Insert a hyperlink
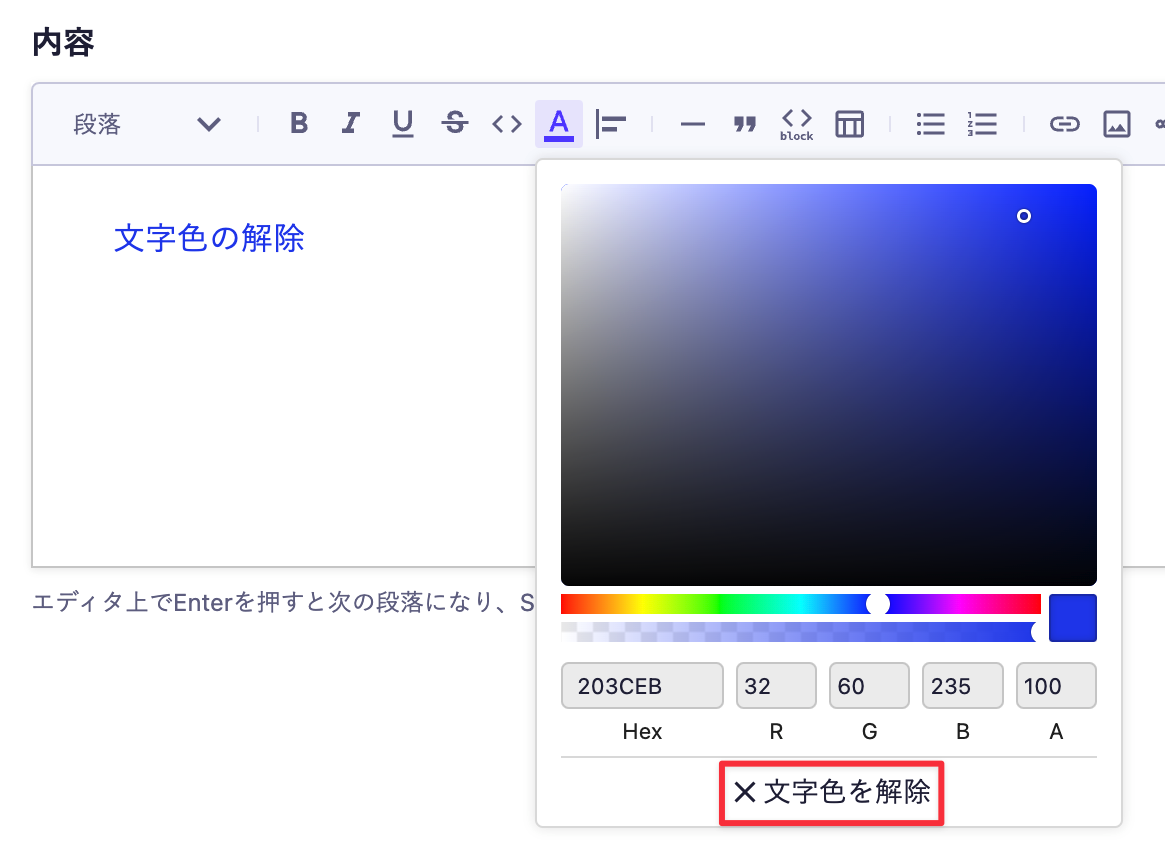Image resolution: width=1165 pixels, height=863 pixels. coord(1064,123)
